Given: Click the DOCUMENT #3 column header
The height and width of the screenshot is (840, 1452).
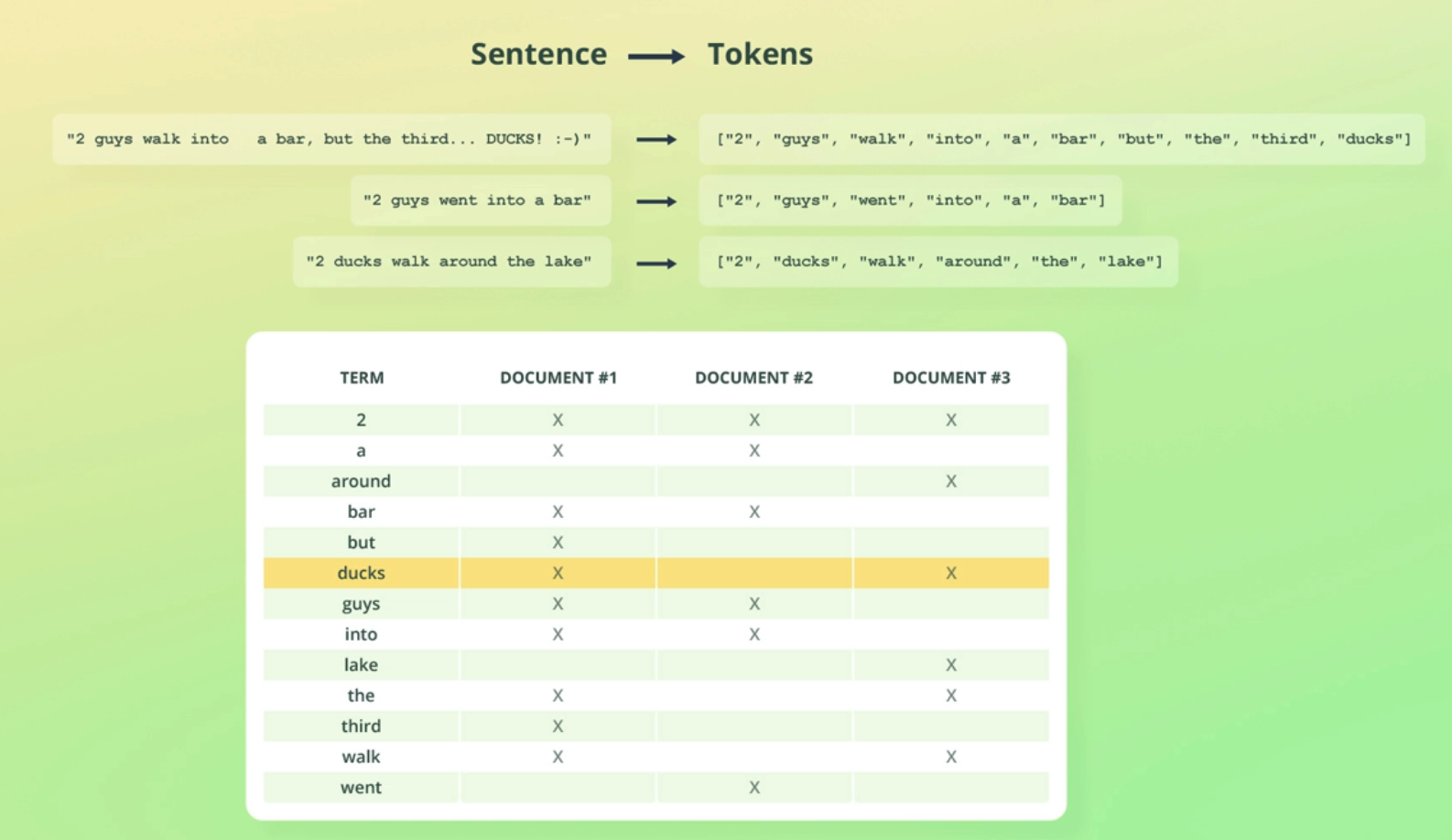Looking at the screenshot, I should pyautogui.click(x=951, y=378).
